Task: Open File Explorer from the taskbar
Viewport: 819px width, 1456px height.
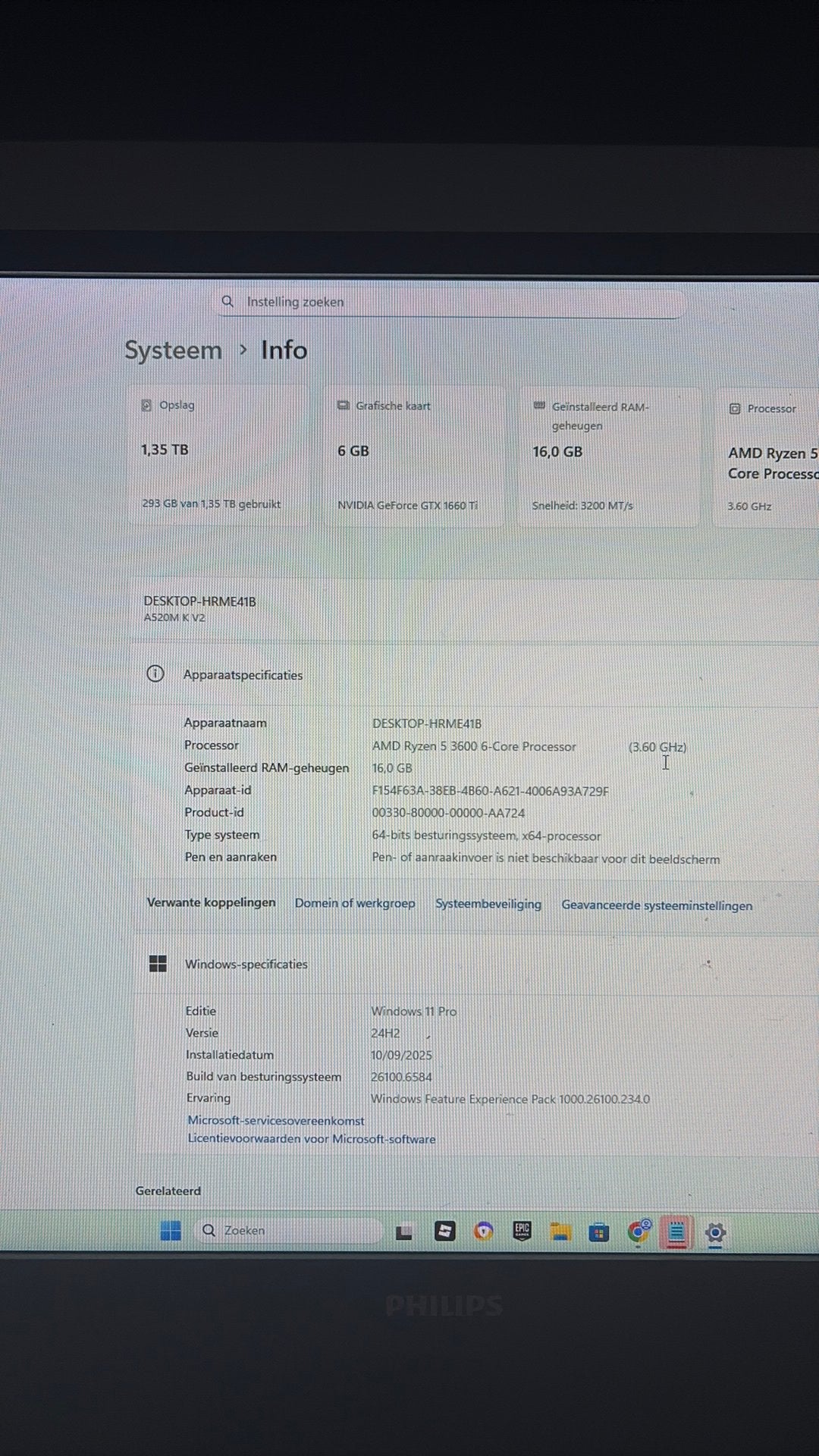Action: tap(560, 1232)
